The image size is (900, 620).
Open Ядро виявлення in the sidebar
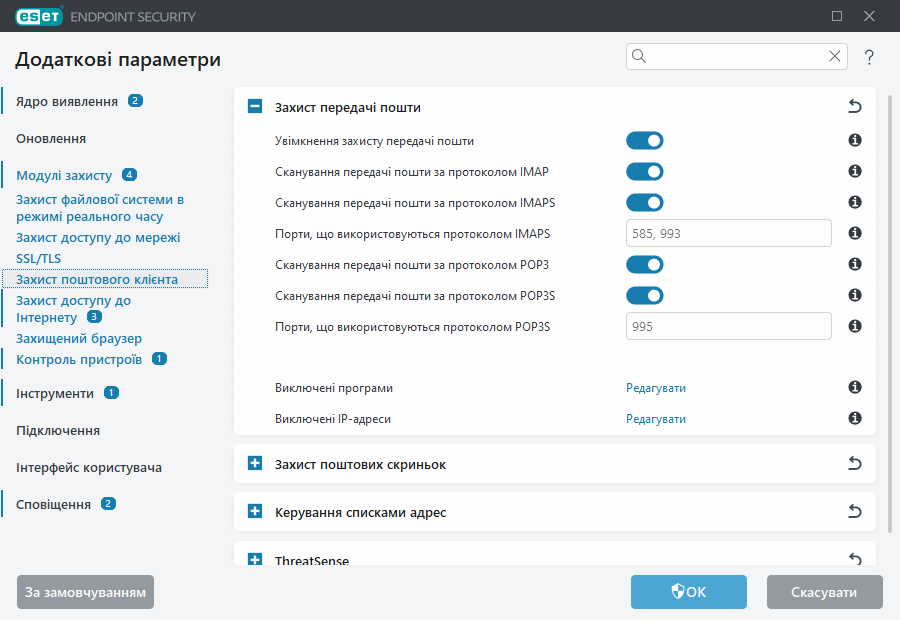click(67, 101)
